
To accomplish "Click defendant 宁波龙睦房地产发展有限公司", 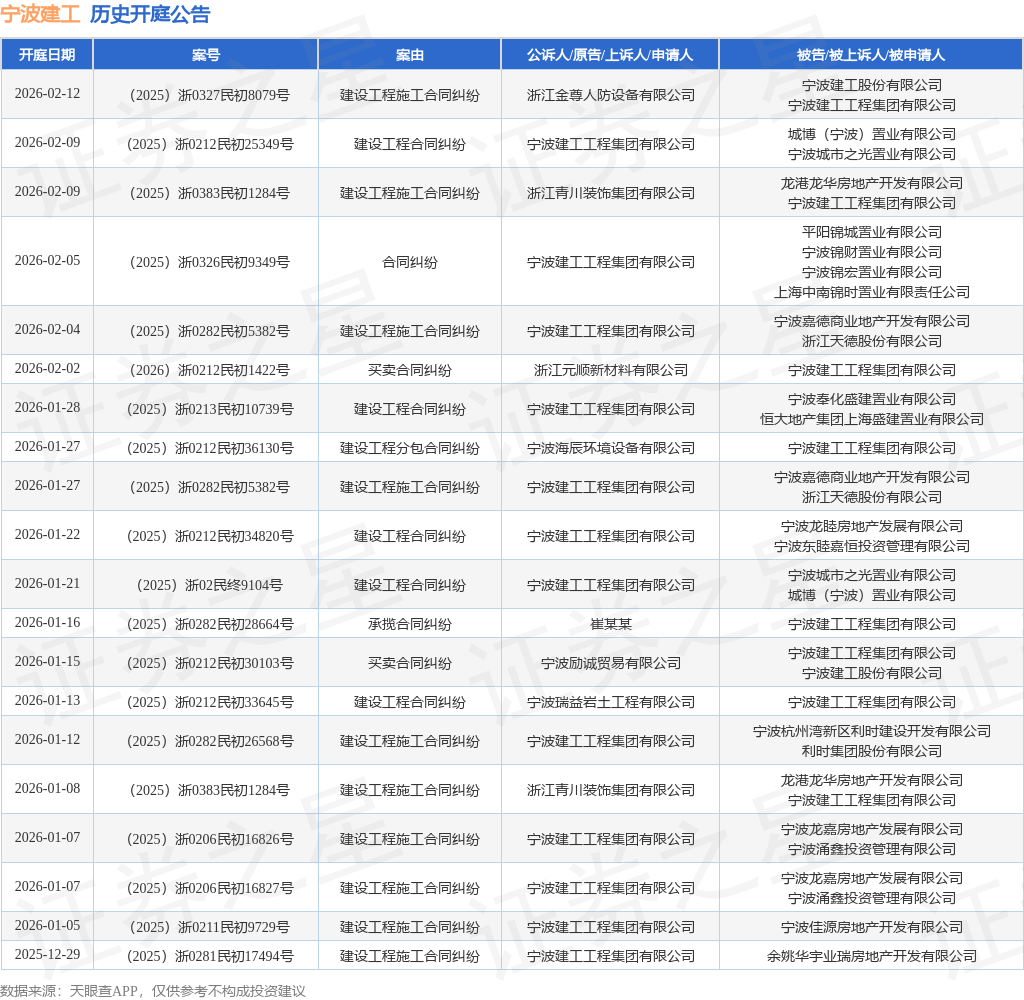I will pos(872,526).
